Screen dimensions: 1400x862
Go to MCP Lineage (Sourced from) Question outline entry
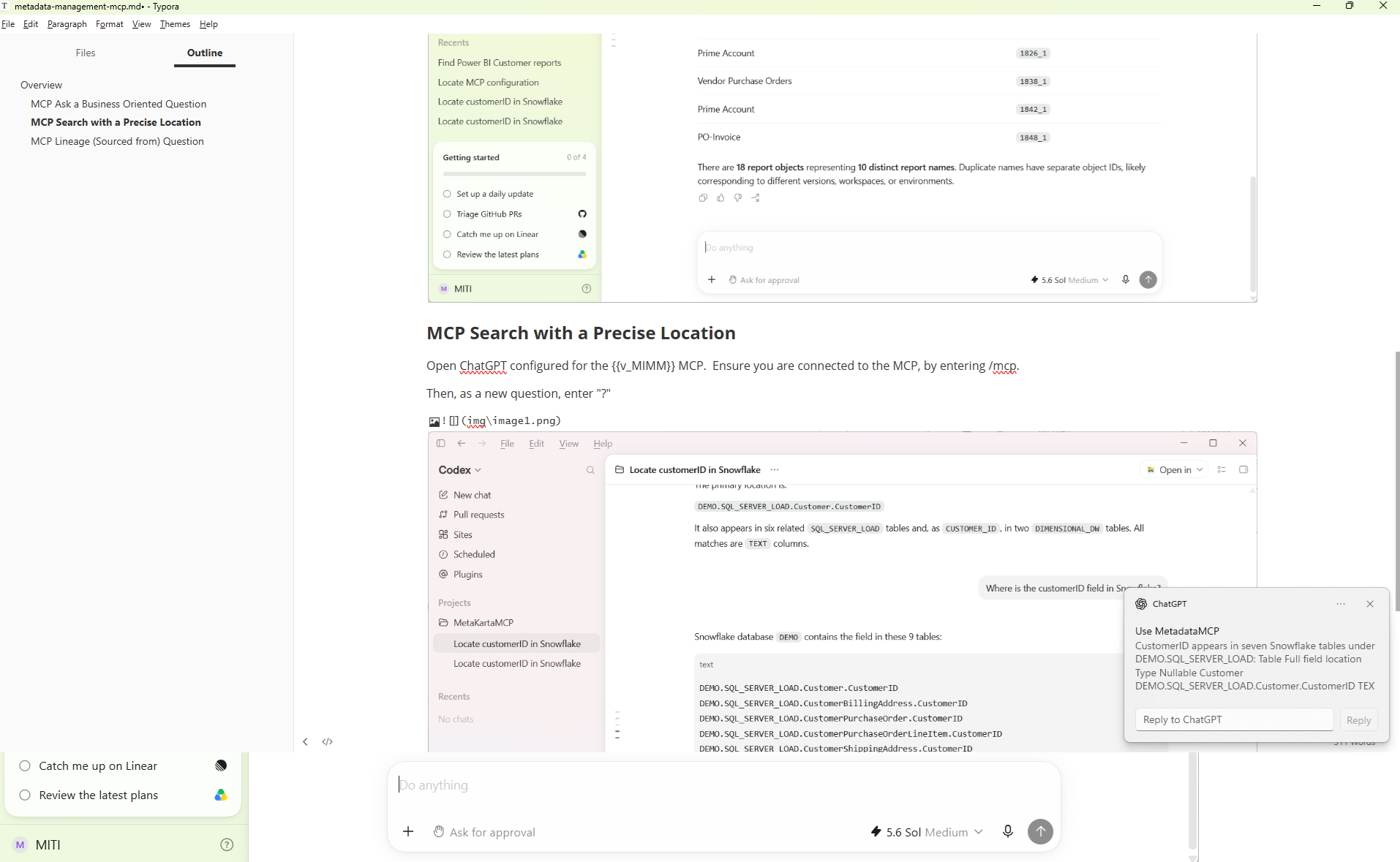117,141
